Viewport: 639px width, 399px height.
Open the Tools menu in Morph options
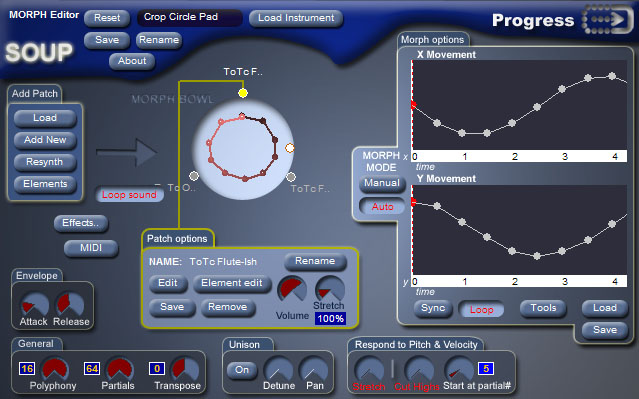coord(543,308)
